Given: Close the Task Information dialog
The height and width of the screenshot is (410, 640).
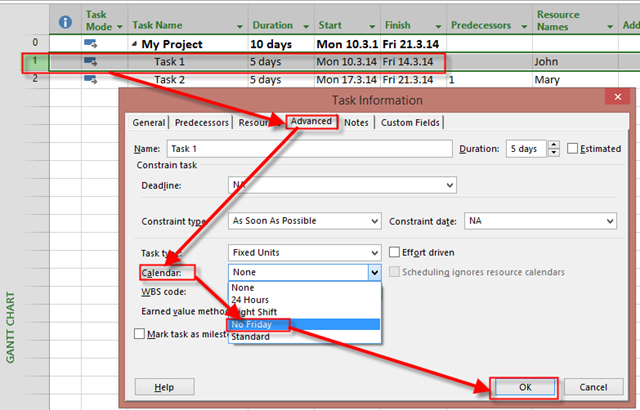Looking at the screenshot, I should pos(611,99).
